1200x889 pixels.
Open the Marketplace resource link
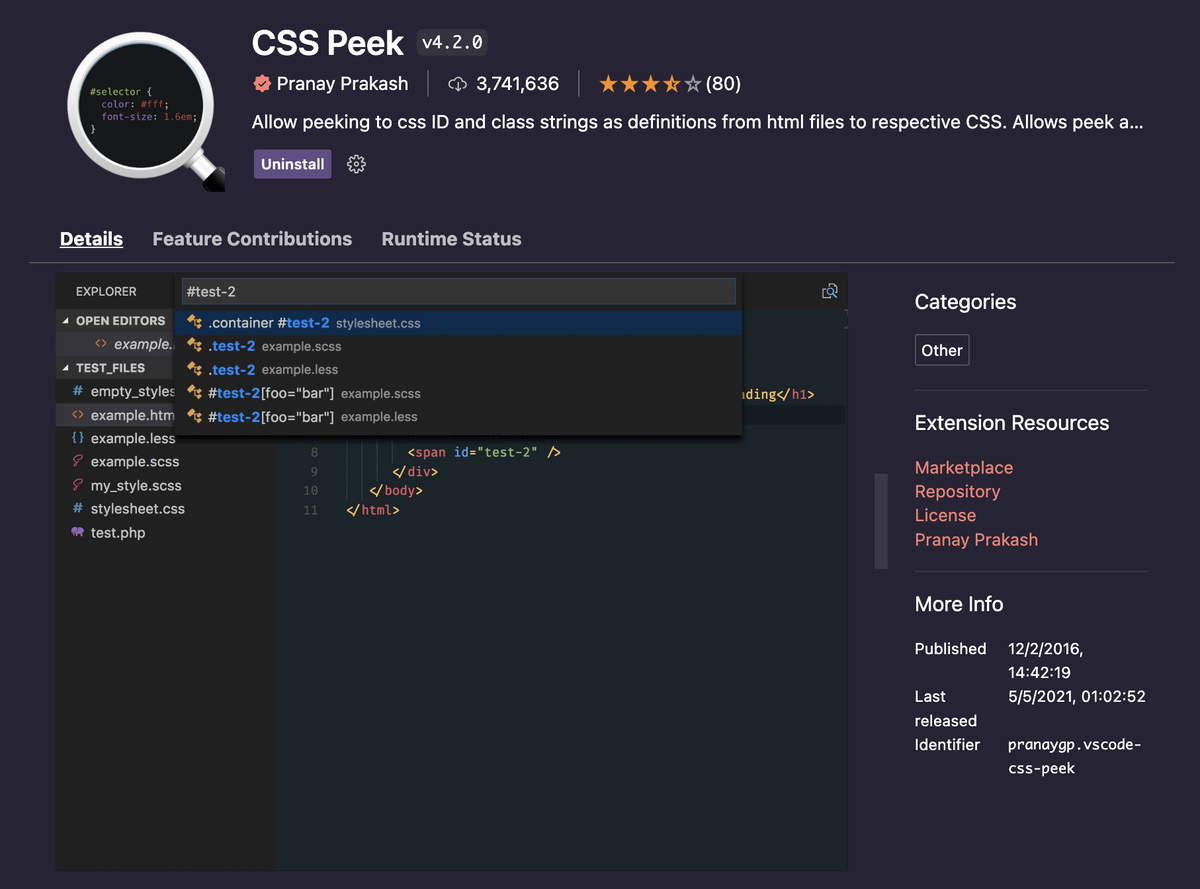(x=963, y=468)
